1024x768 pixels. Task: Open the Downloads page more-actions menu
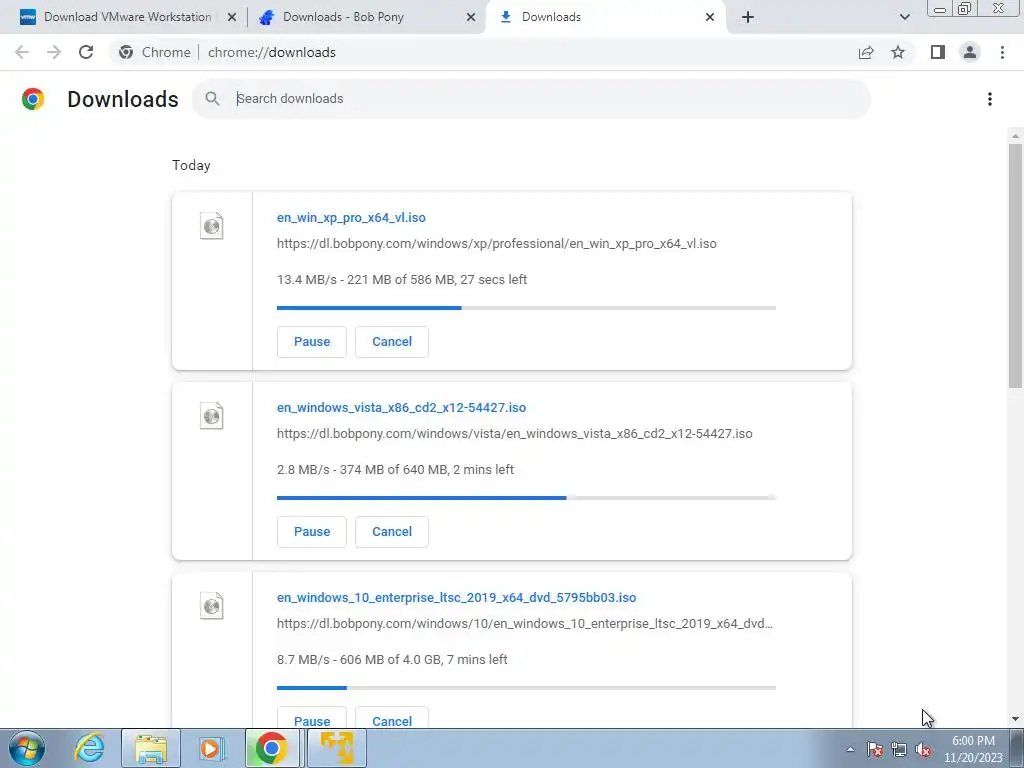pyautogui.click(x=989, y=99)
